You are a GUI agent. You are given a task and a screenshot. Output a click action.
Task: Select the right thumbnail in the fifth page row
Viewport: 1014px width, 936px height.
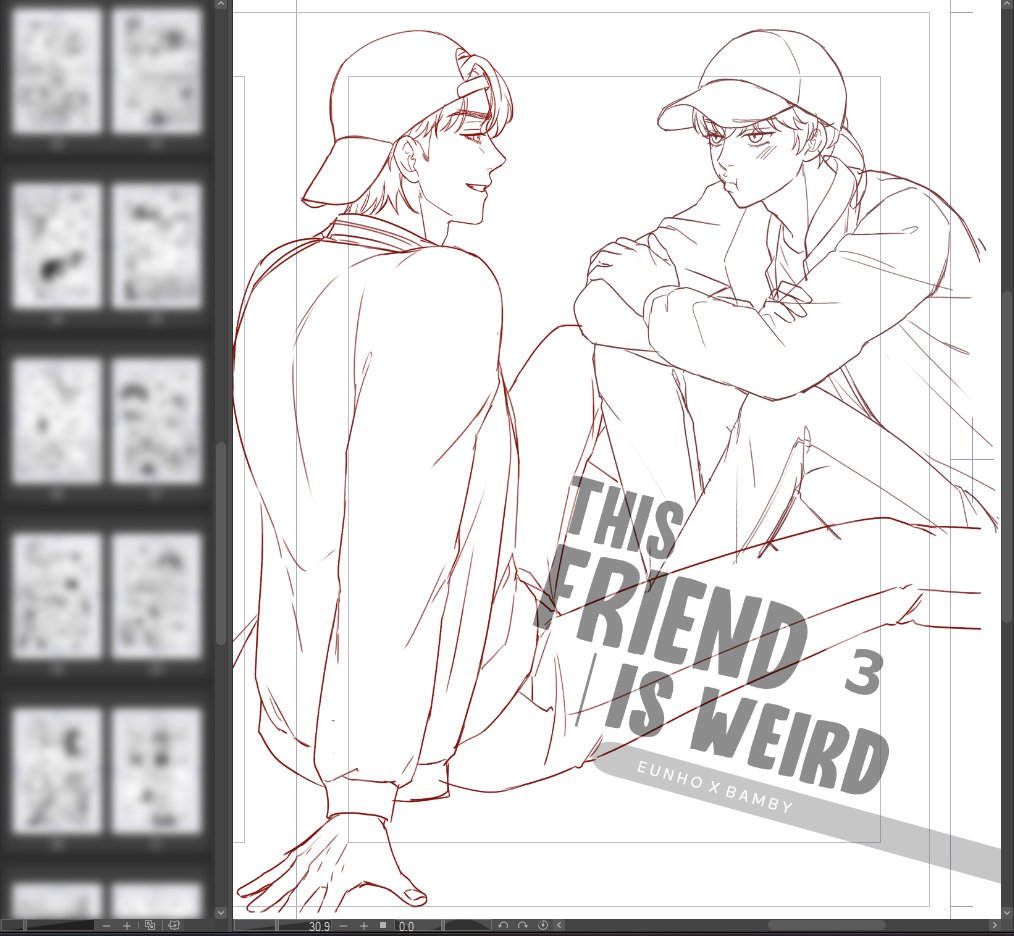click(156, 771)
